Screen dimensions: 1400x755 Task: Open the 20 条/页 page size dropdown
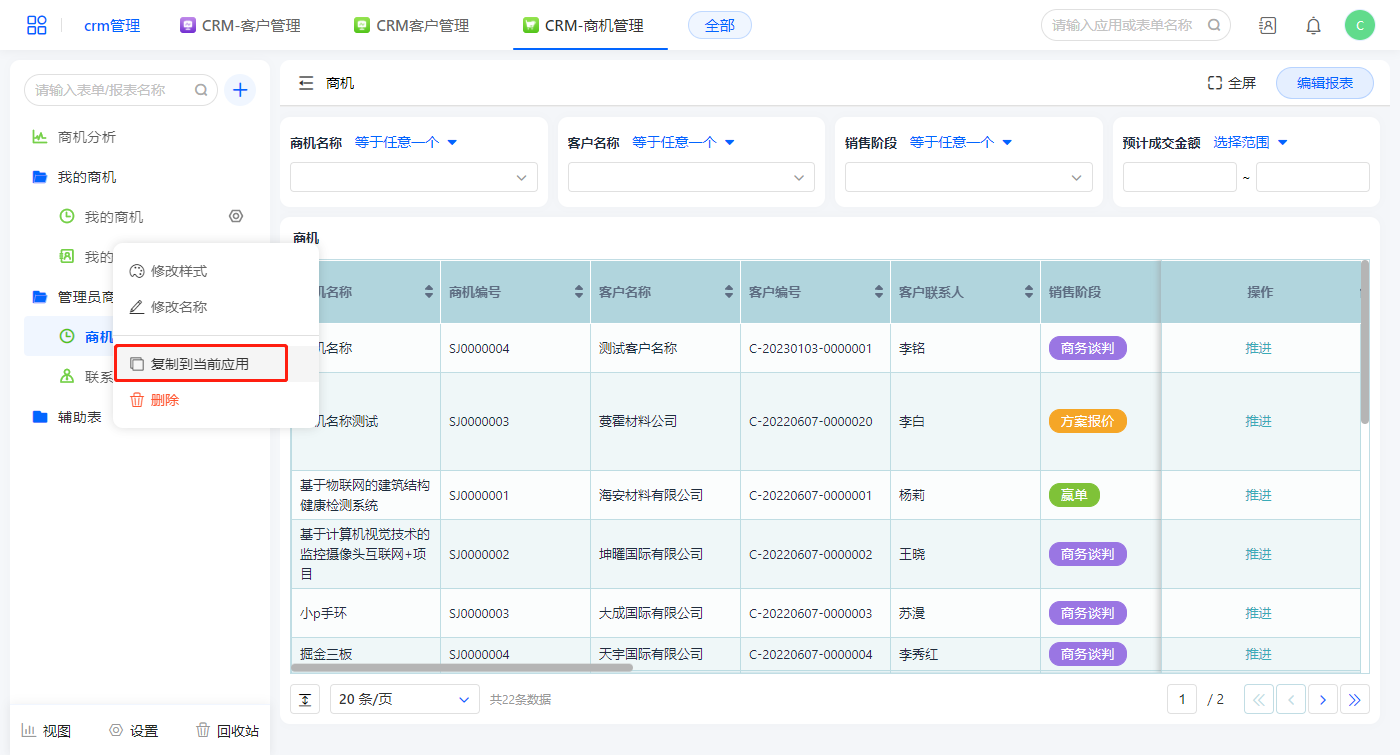click(405, 700)
